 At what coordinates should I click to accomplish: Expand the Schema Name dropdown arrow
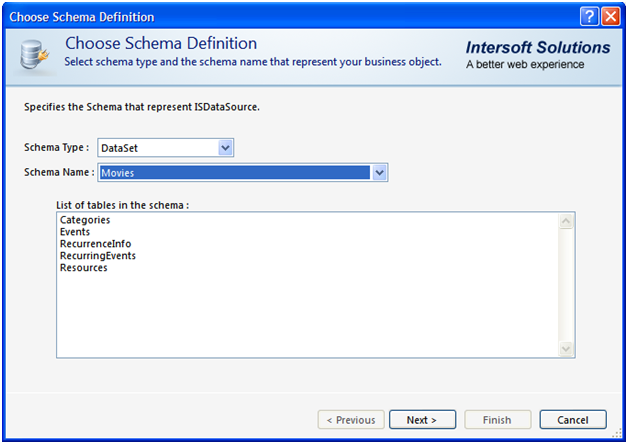379,173
